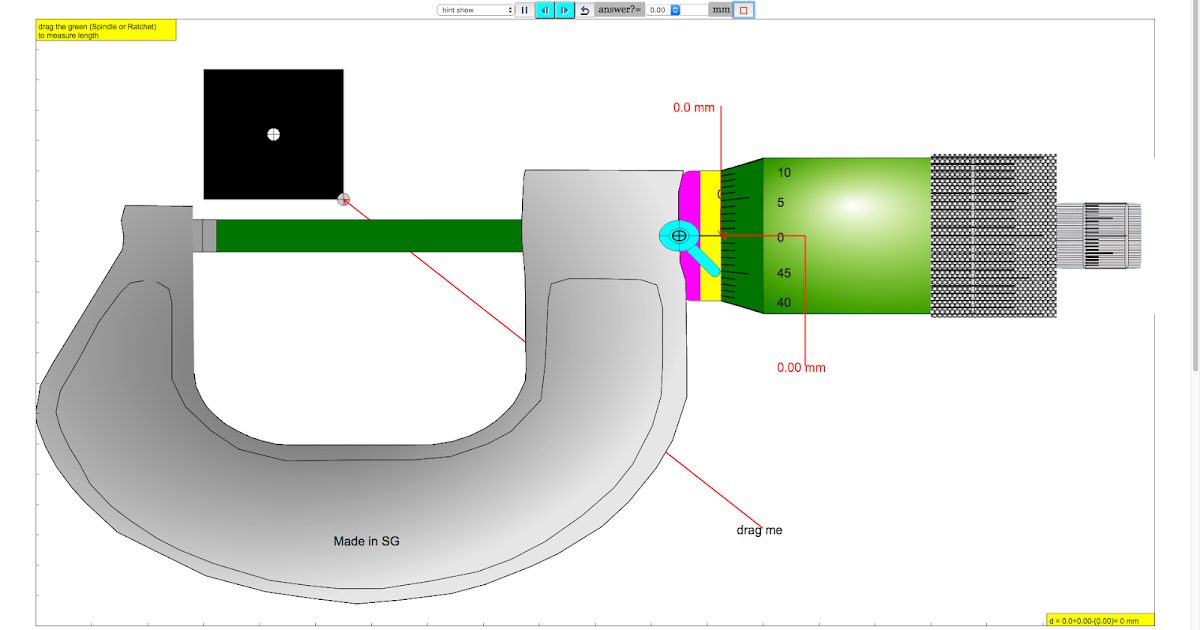Click the pause simulation icon
The width and height of the screenshot is (1200, 630).
524,10
